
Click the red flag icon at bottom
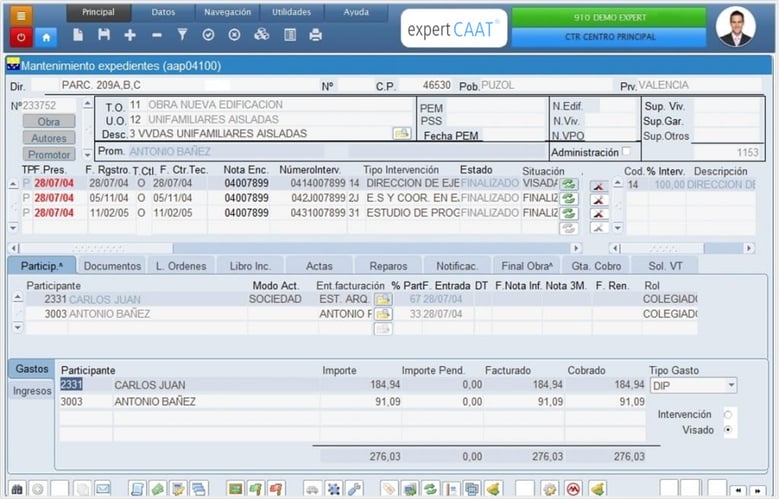point(277,490)
